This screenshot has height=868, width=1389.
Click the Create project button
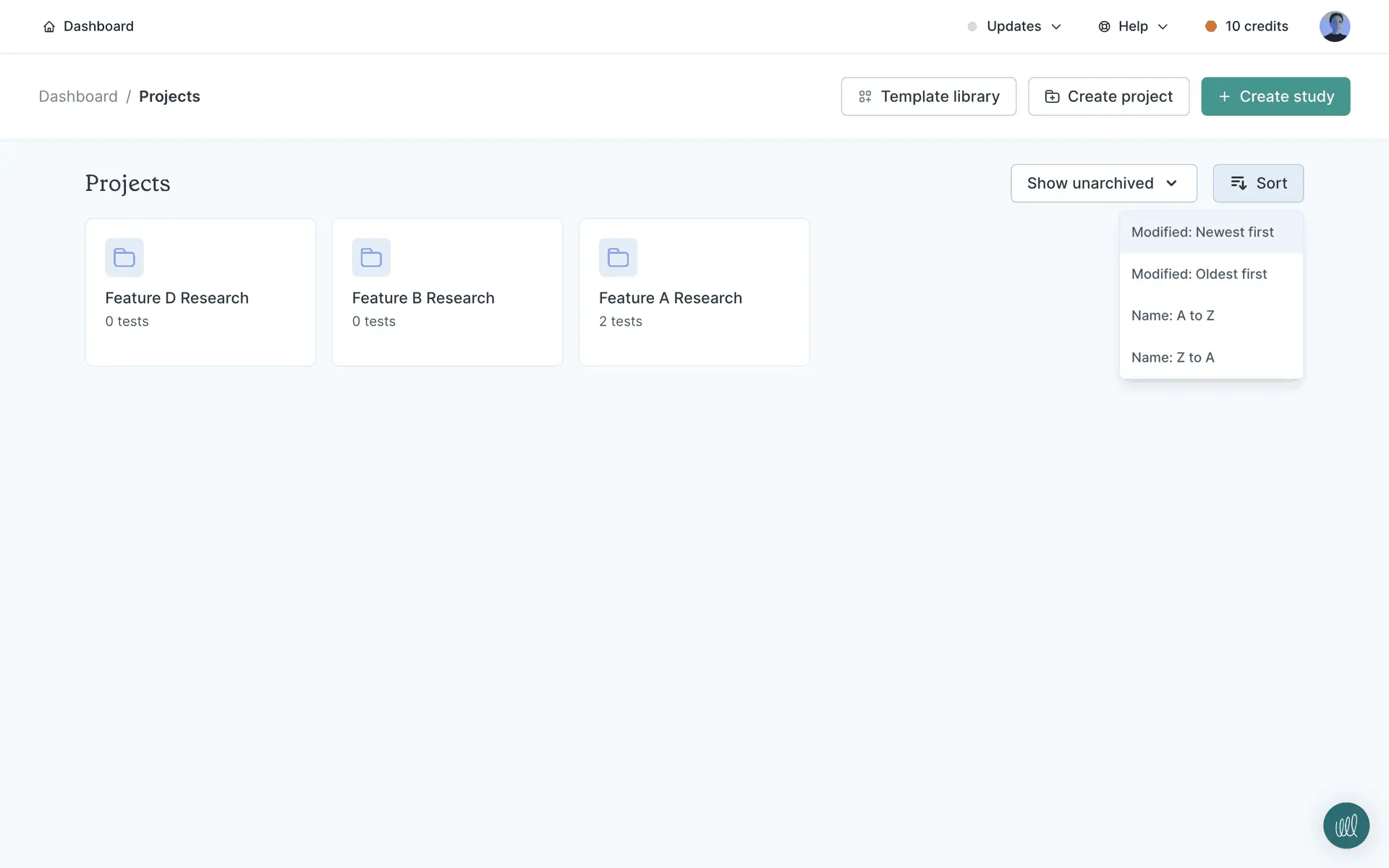[x=1108, y=96]
